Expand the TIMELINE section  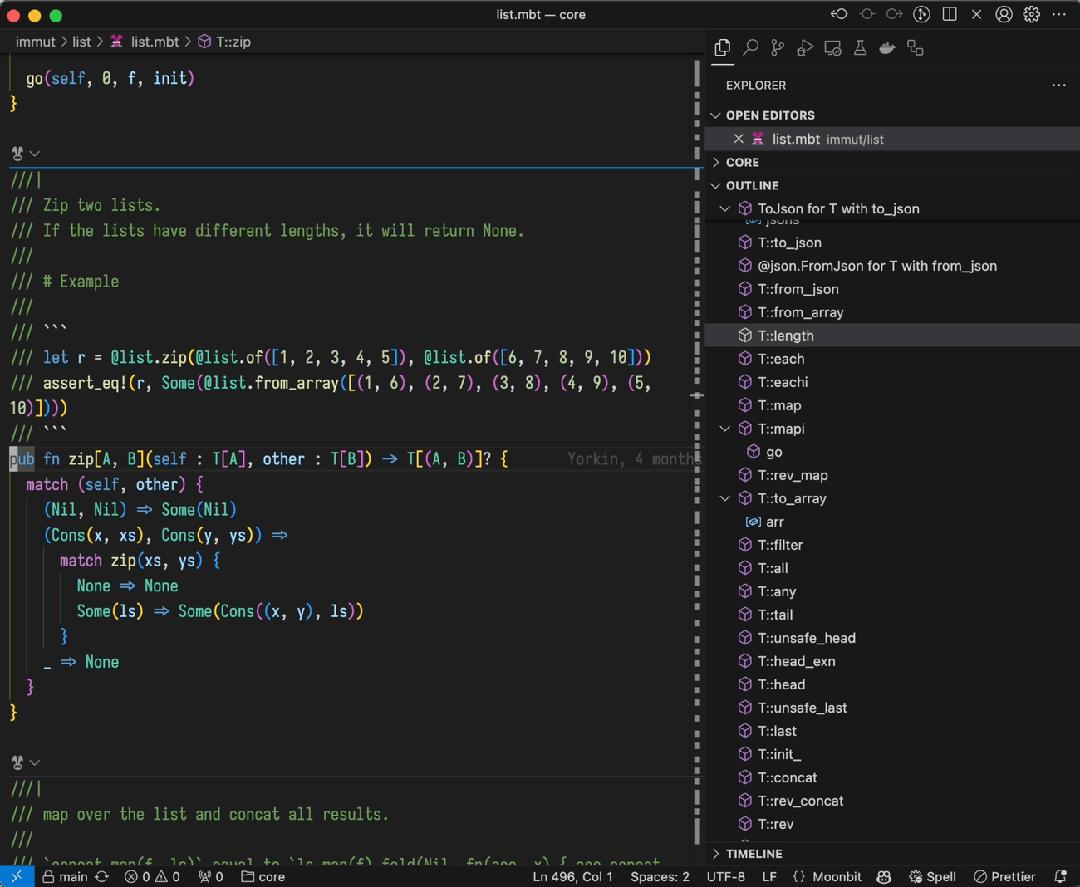(754, 854)
